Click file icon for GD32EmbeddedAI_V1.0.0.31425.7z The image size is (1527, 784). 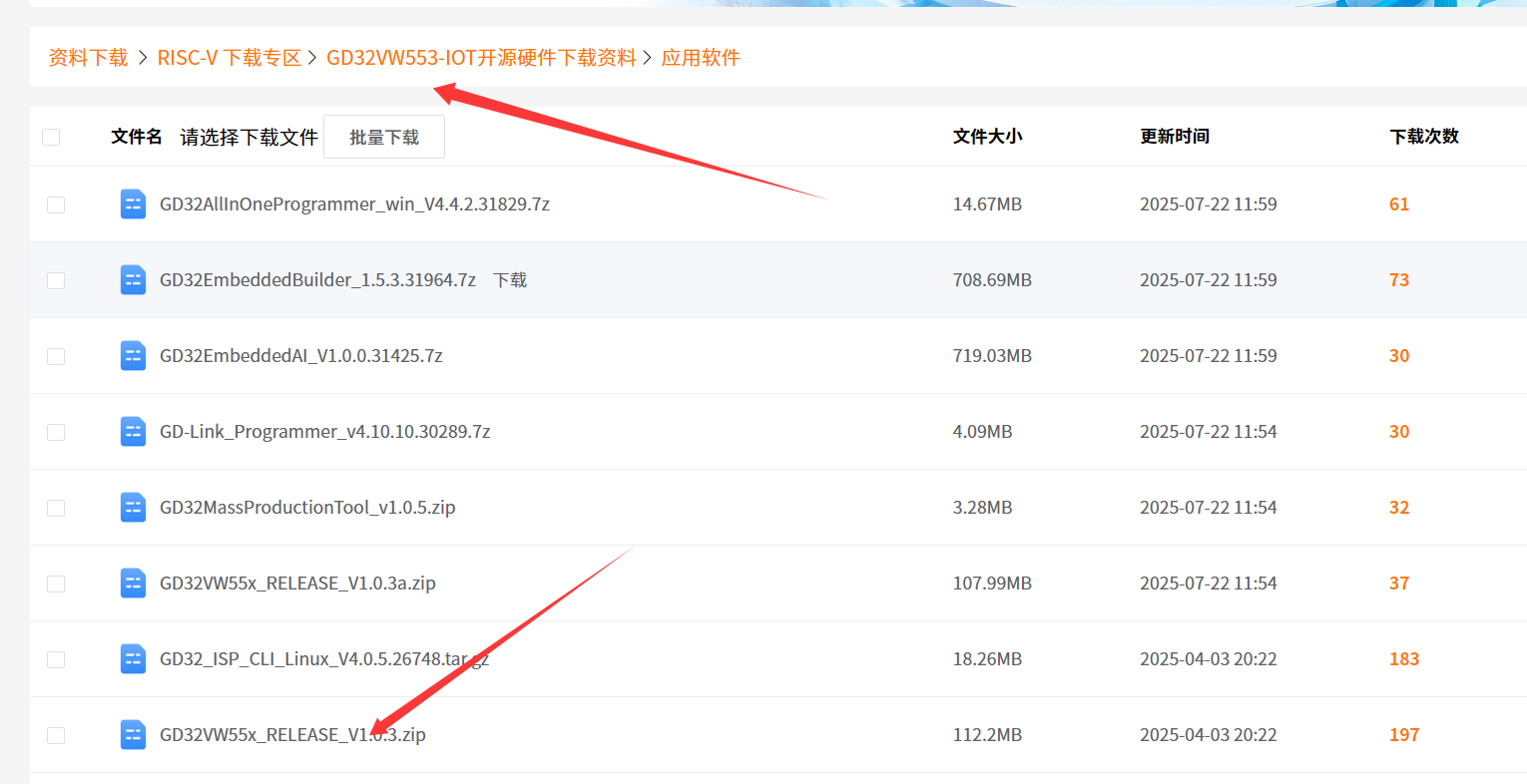[133, 356]
